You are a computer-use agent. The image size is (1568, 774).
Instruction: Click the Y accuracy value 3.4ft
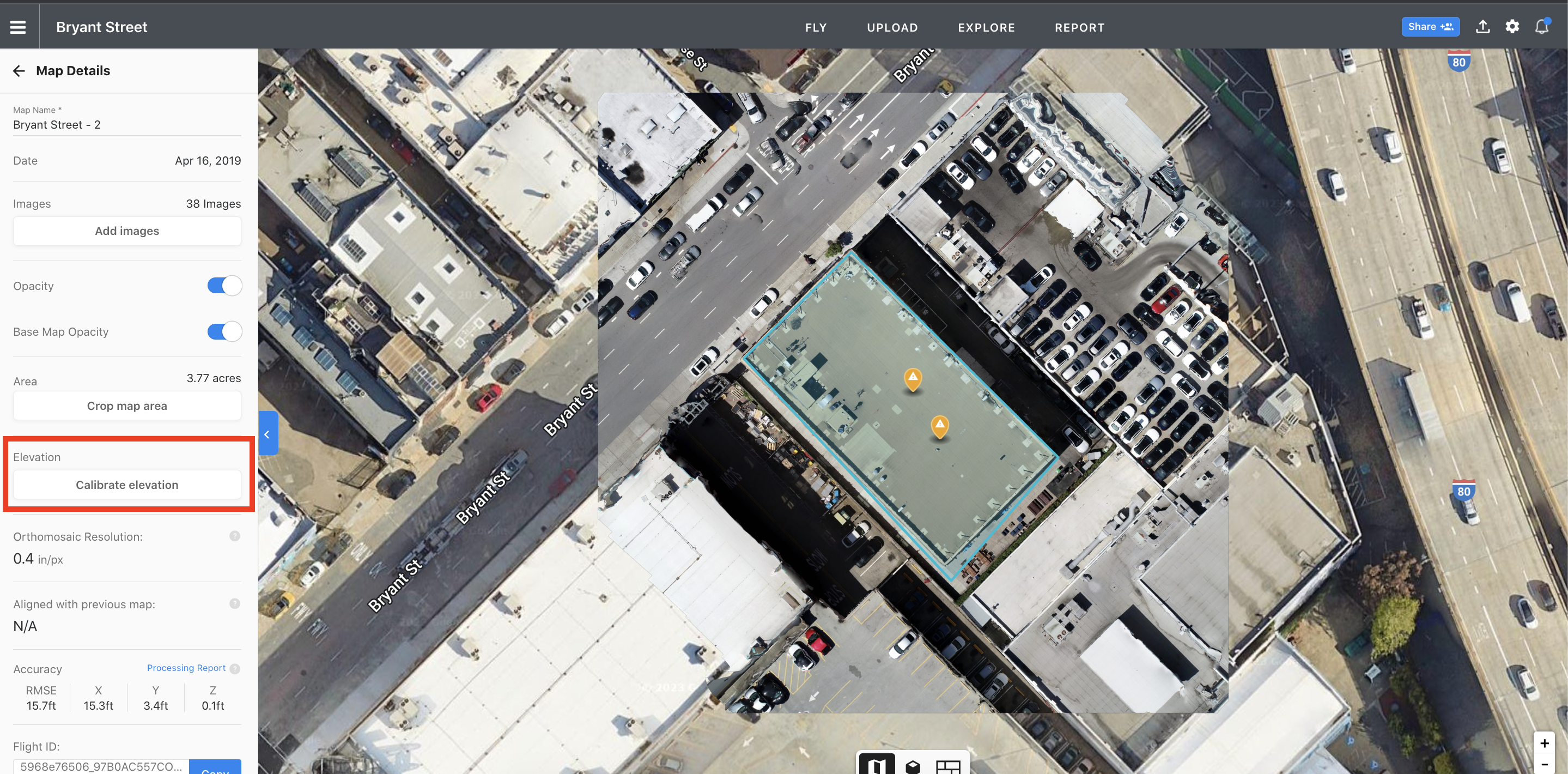tap(155, 706)
